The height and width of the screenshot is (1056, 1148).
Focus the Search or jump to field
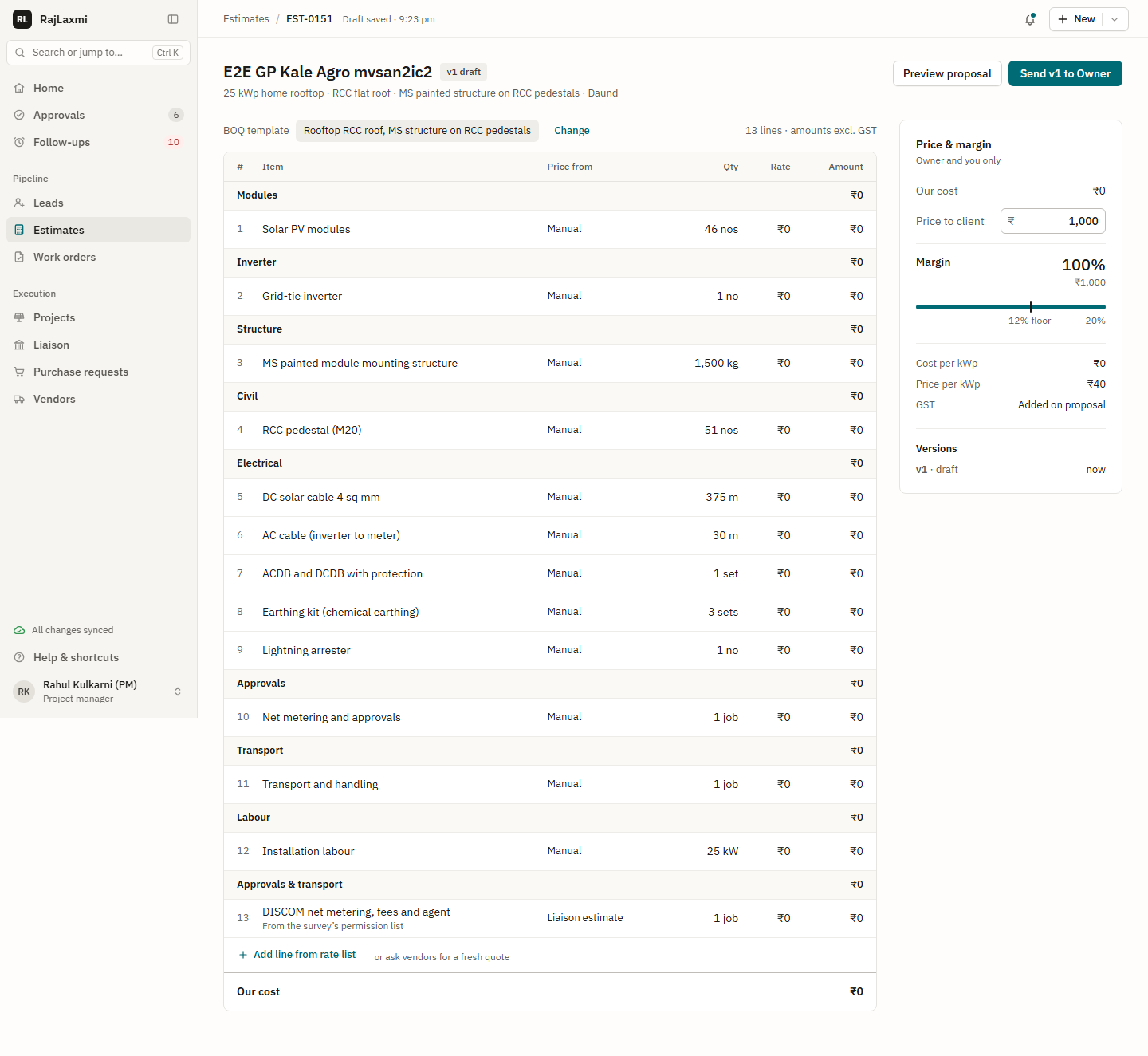pyautogui.click(x=99, y=53)
